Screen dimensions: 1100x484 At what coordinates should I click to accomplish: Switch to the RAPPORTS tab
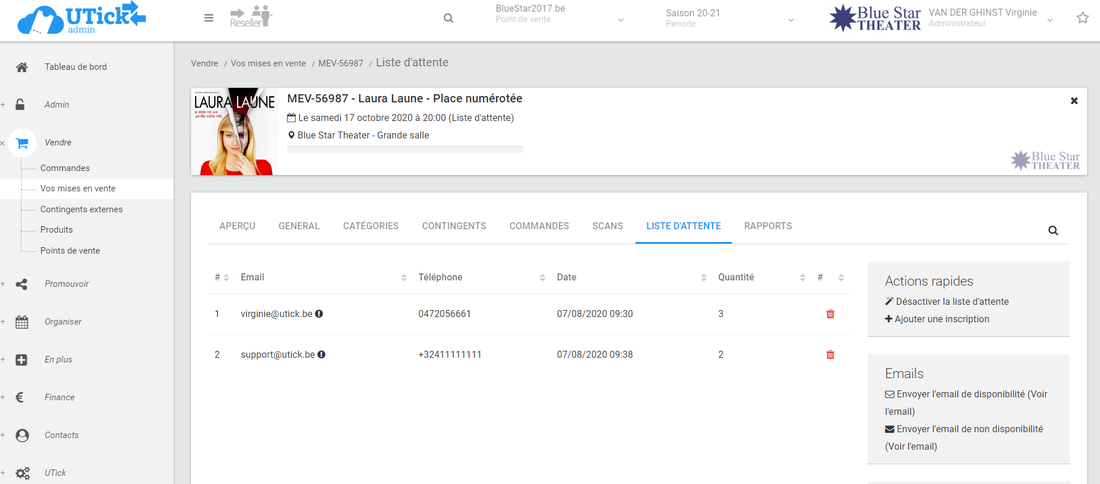click(x=768, y=226)
